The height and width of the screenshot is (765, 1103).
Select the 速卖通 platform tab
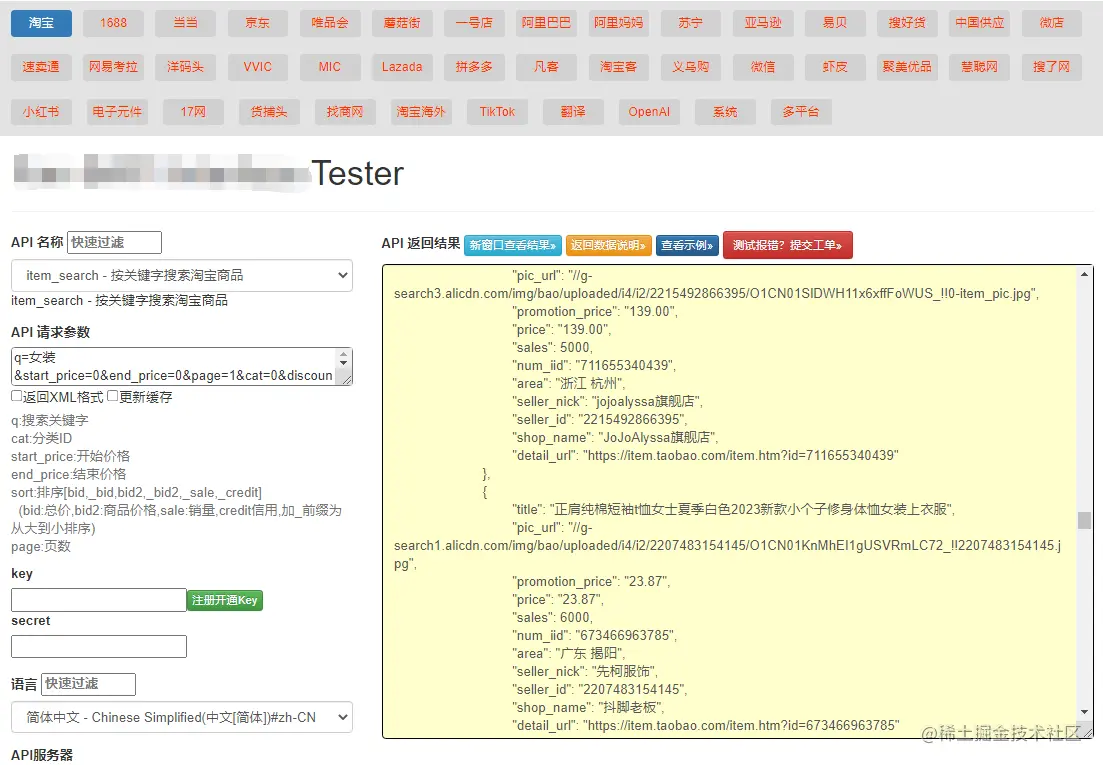pos(42,68)
